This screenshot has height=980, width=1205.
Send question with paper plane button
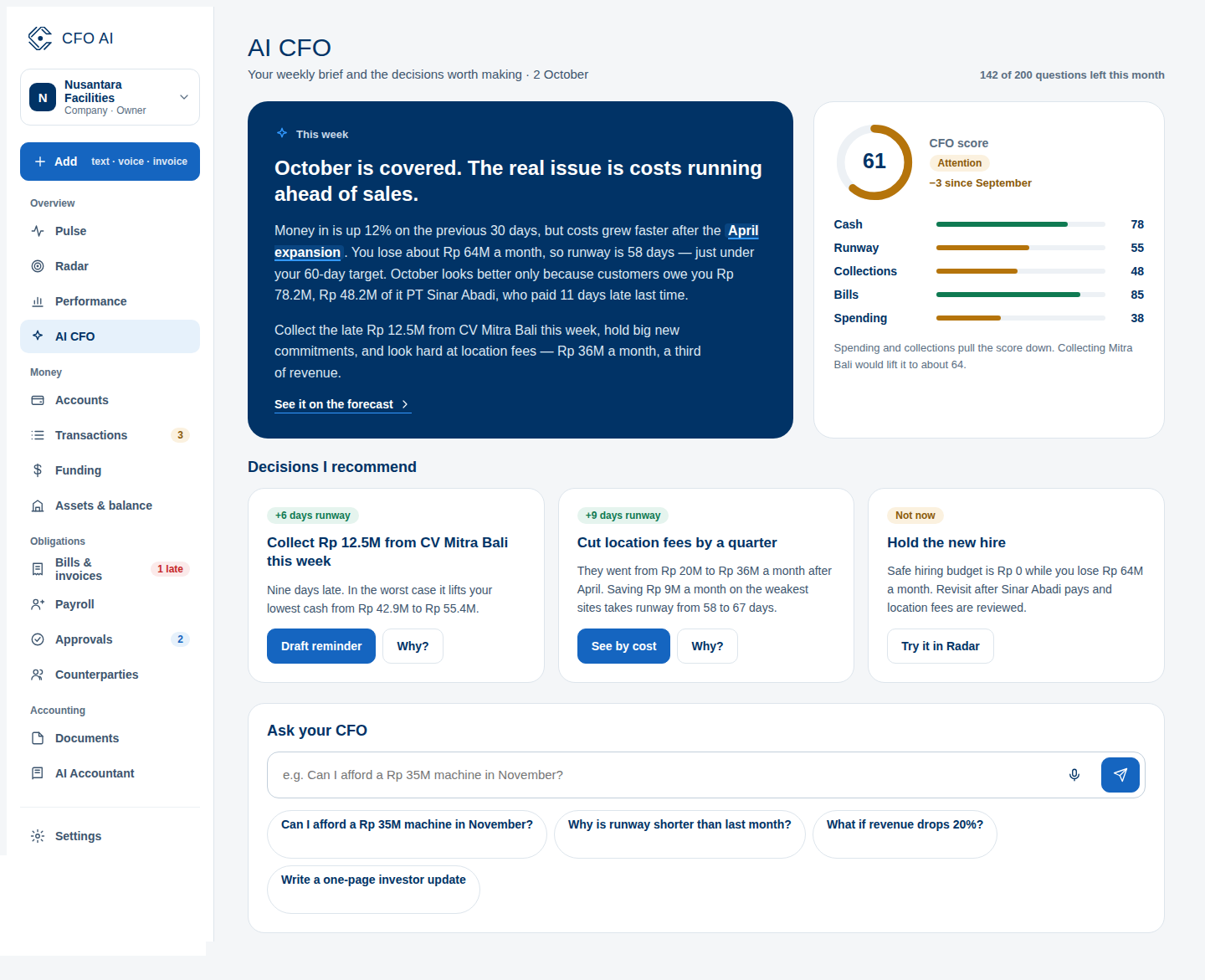coord(1120,775)
